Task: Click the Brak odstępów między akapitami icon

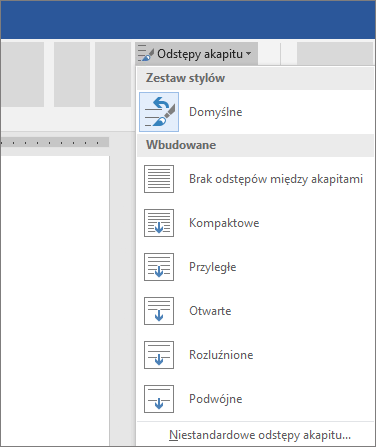Action: coord(159,179)
